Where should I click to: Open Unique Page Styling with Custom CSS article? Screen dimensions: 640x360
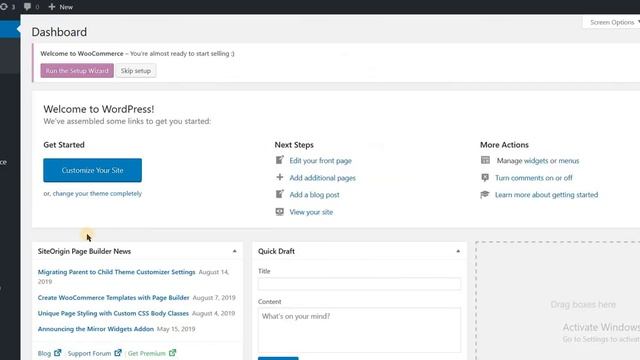[x=113, y=313]
